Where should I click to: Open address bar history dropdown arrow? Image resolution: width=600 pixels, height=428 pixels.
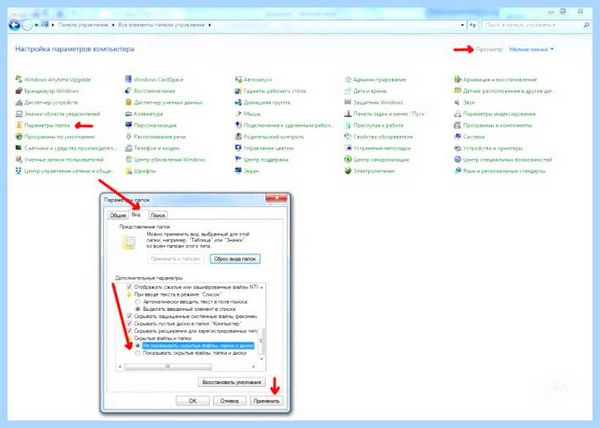[462, 25]
